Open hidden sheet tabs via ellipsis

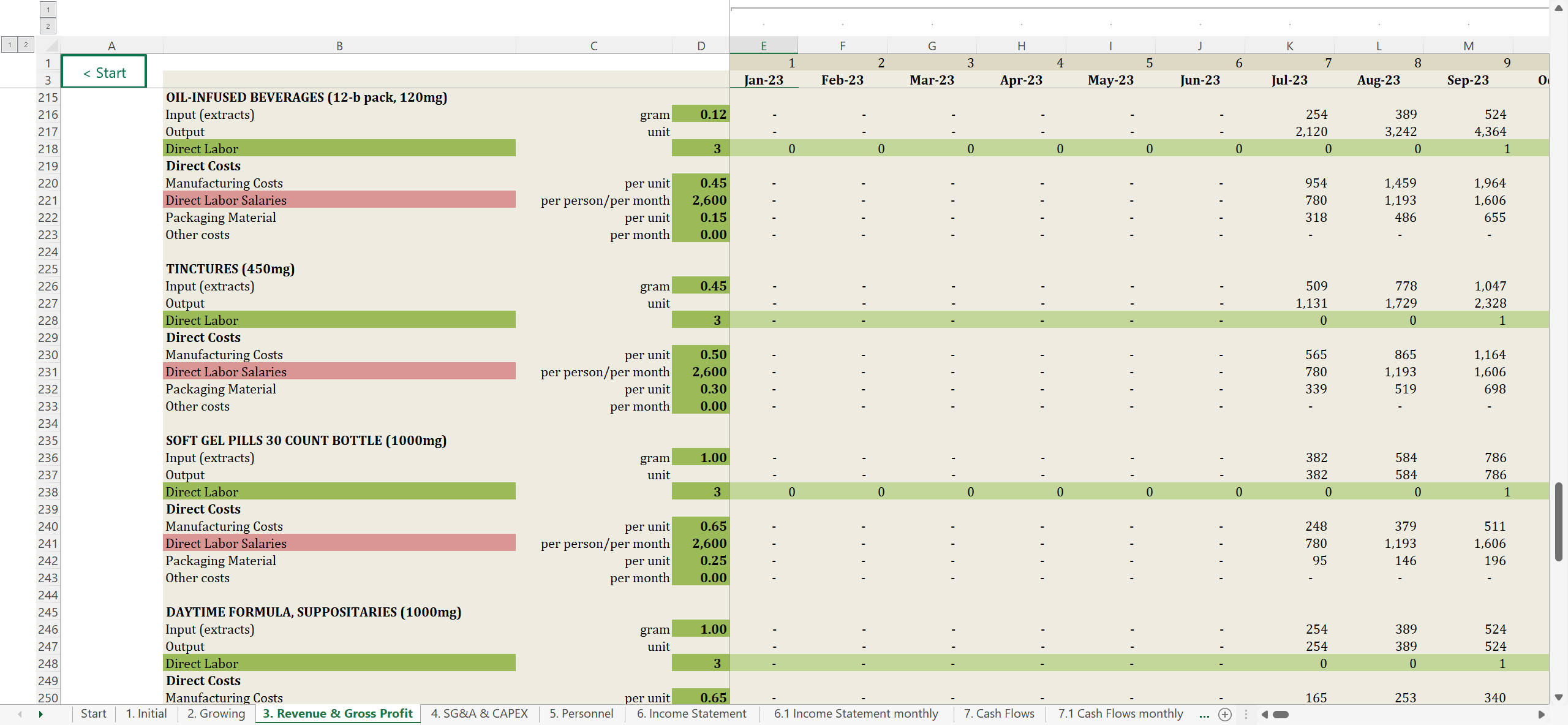(x=1204, y=715)
